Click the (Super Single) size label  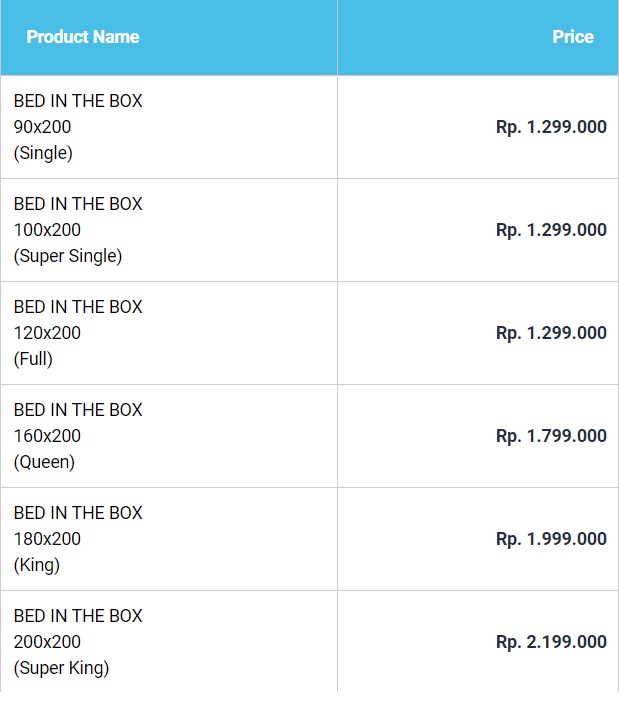coord(68,256)
